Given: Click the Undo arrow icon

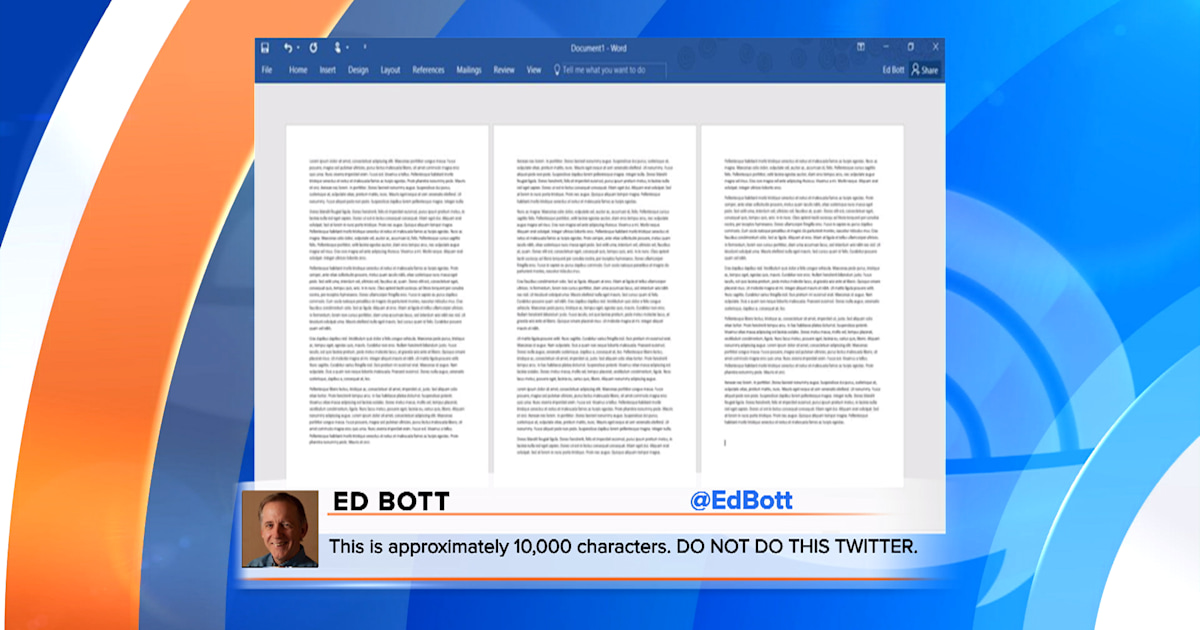Looking at the screenshot, I should tap(288, 48).
